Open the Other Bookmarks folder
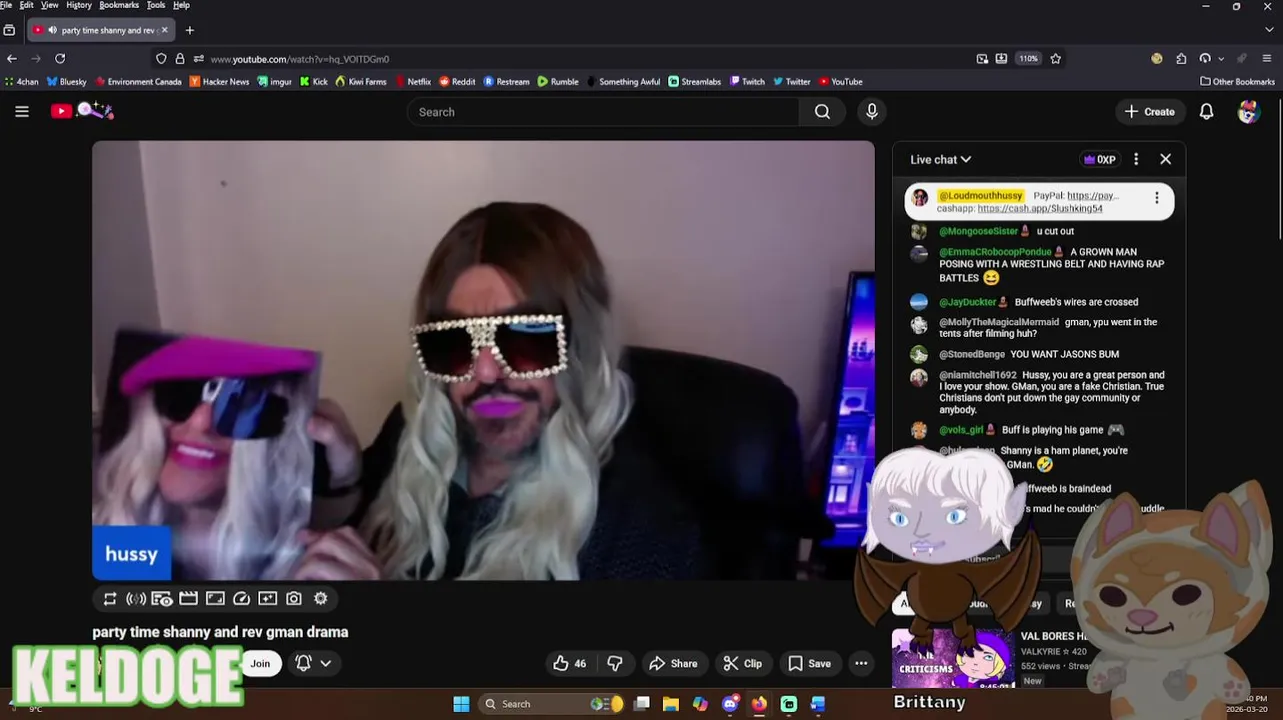 coord(1237,82)
